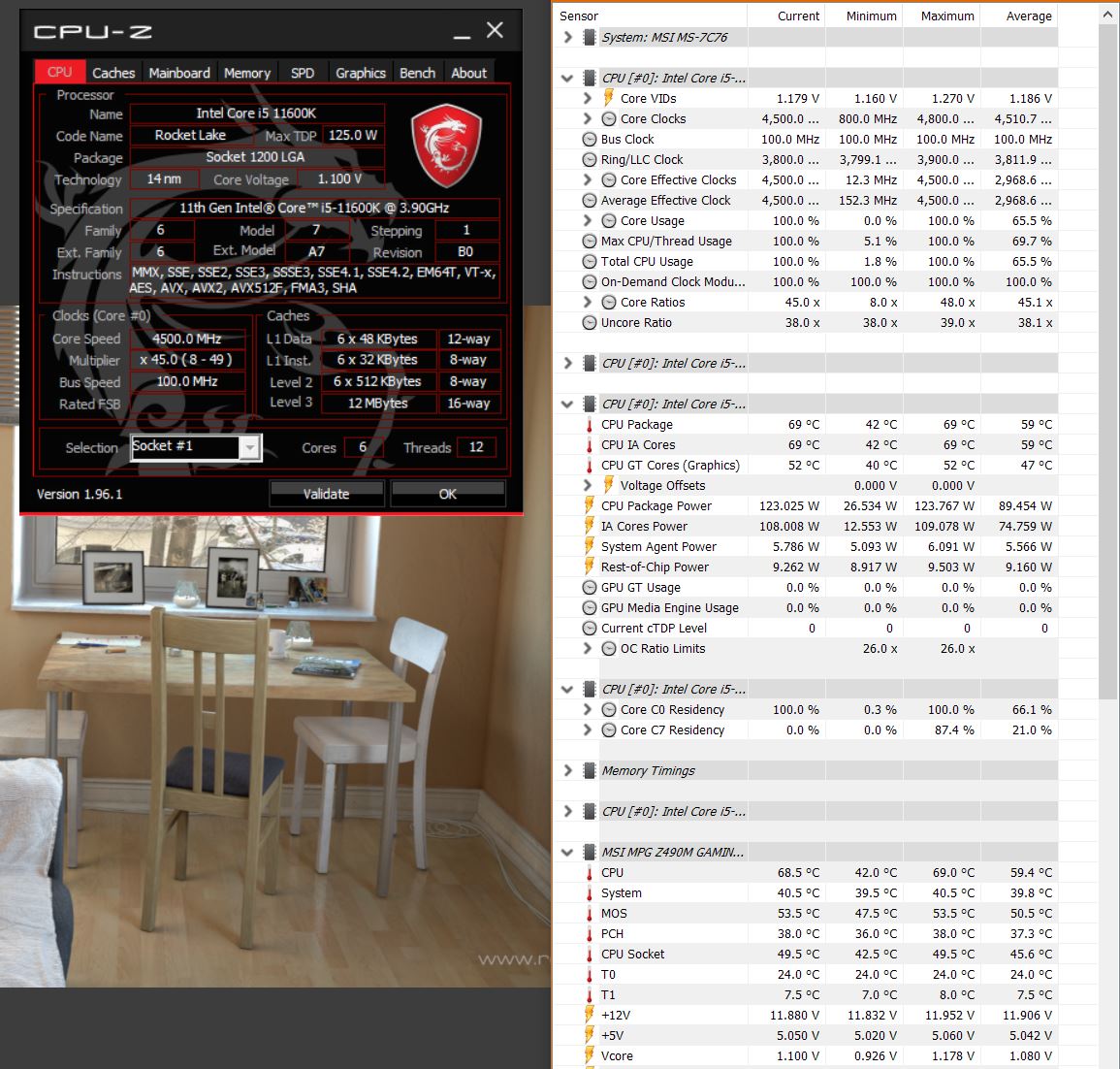Click the thermometer icon beside CPU GT Cores (Graphics)
This screenshot has height=1069, width=1120.
[590, 466]
